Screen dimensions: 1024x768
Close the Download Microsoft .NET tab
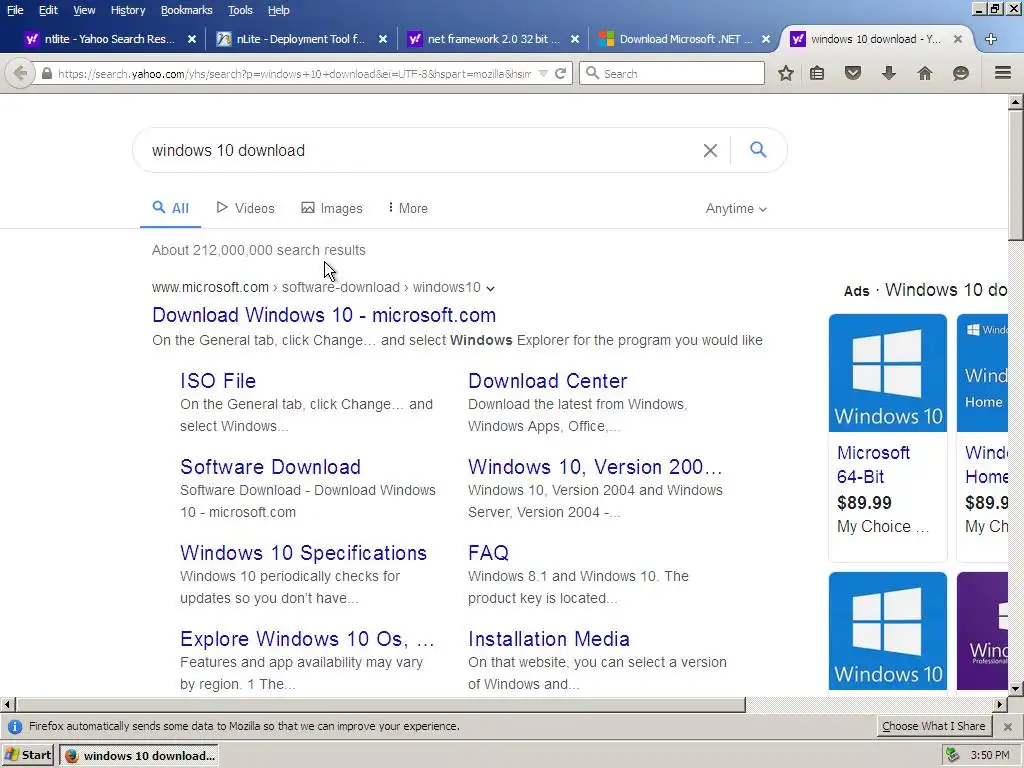766,39
